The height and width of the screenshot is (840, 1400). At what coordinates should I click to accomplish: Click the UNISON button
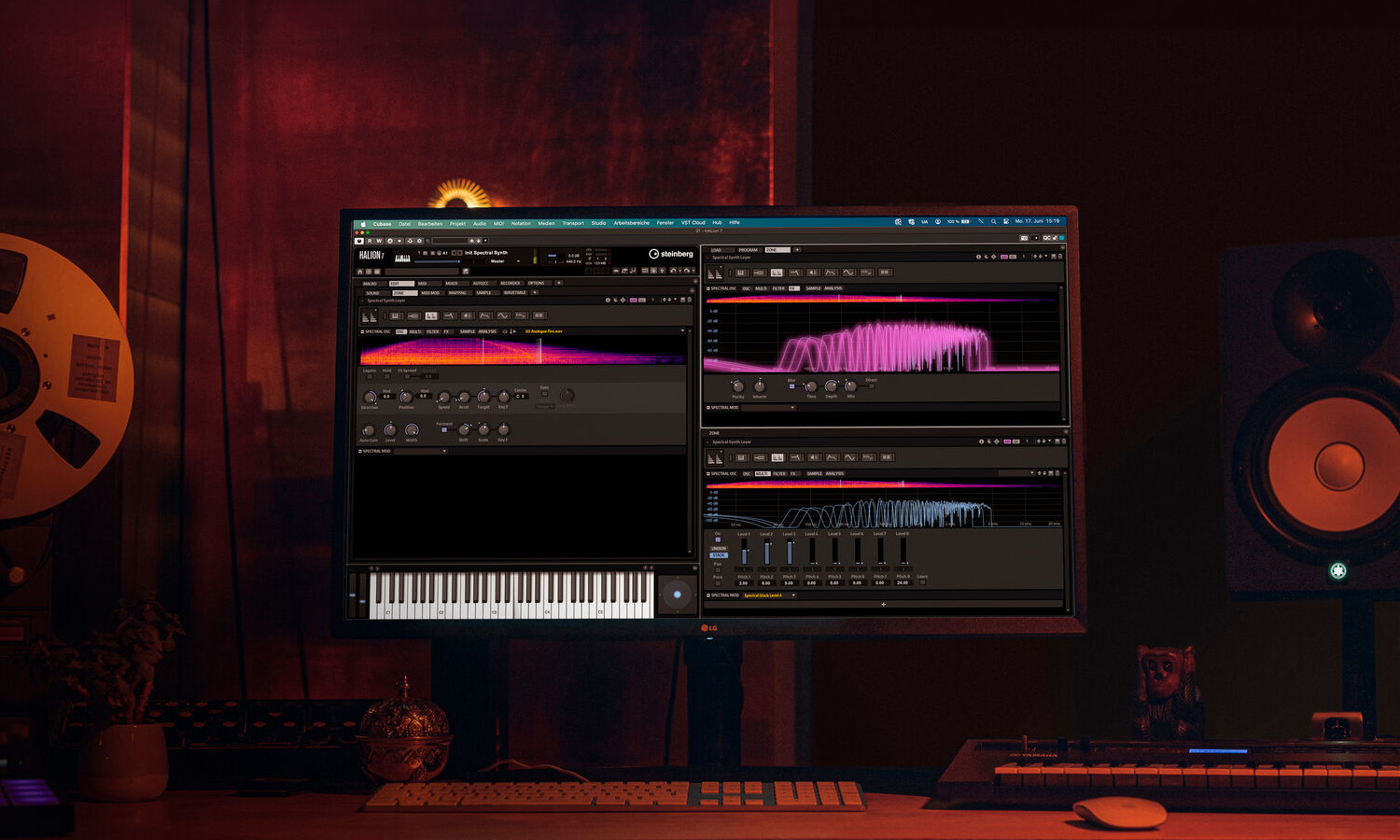(x=719, y=549)
